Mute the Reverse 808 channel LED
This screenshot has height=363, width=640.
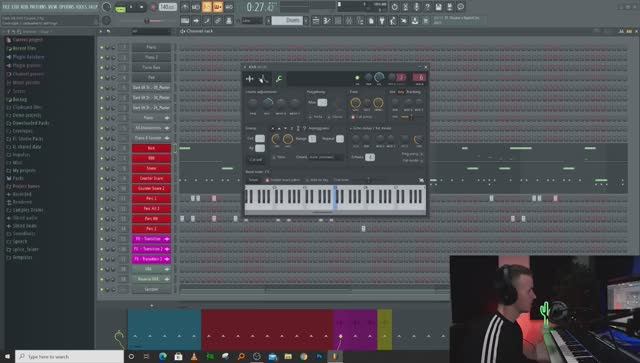(x=102, y=279)
